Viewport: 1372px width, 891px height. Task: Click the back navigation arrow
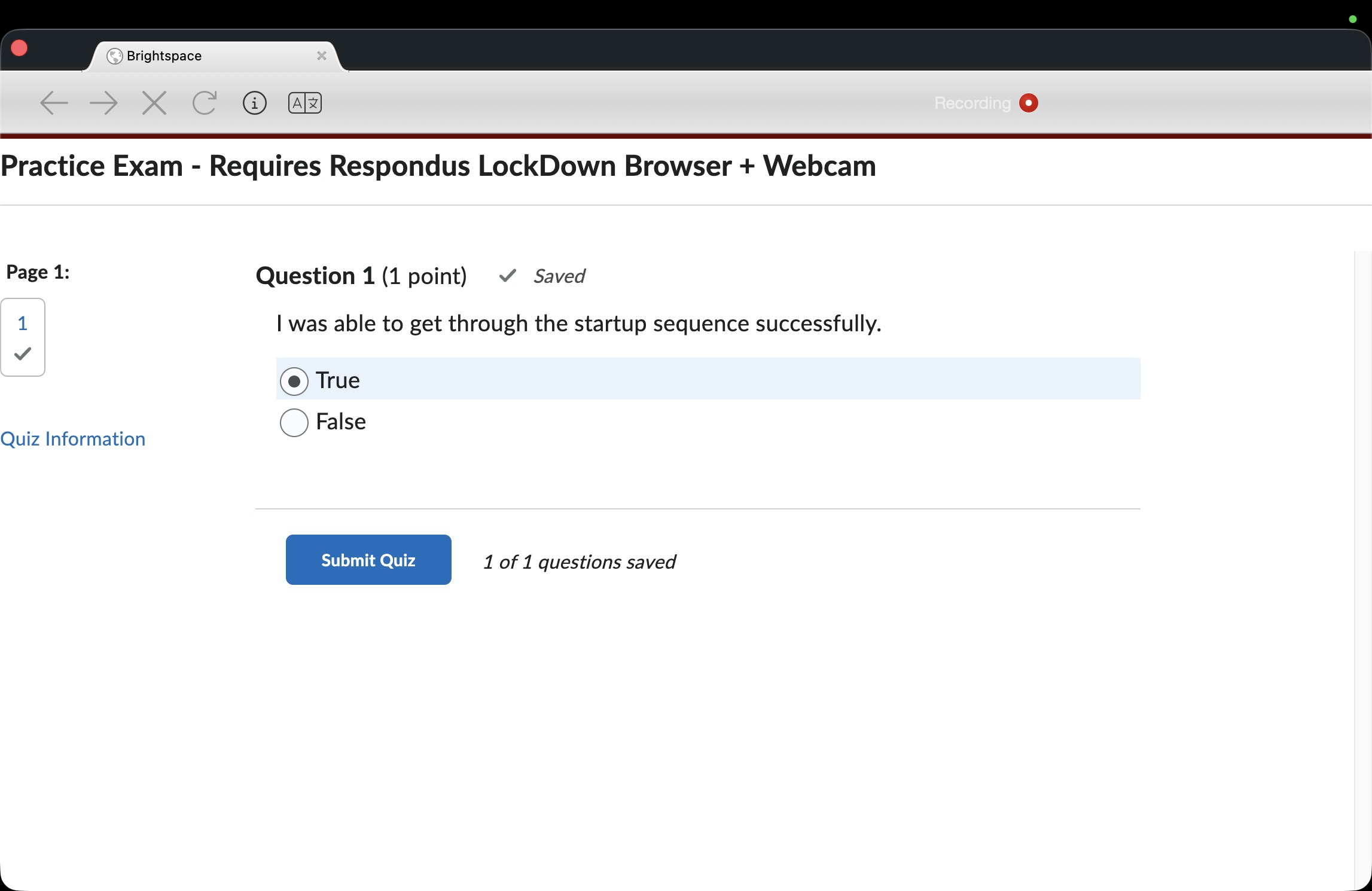coord(54,103)
